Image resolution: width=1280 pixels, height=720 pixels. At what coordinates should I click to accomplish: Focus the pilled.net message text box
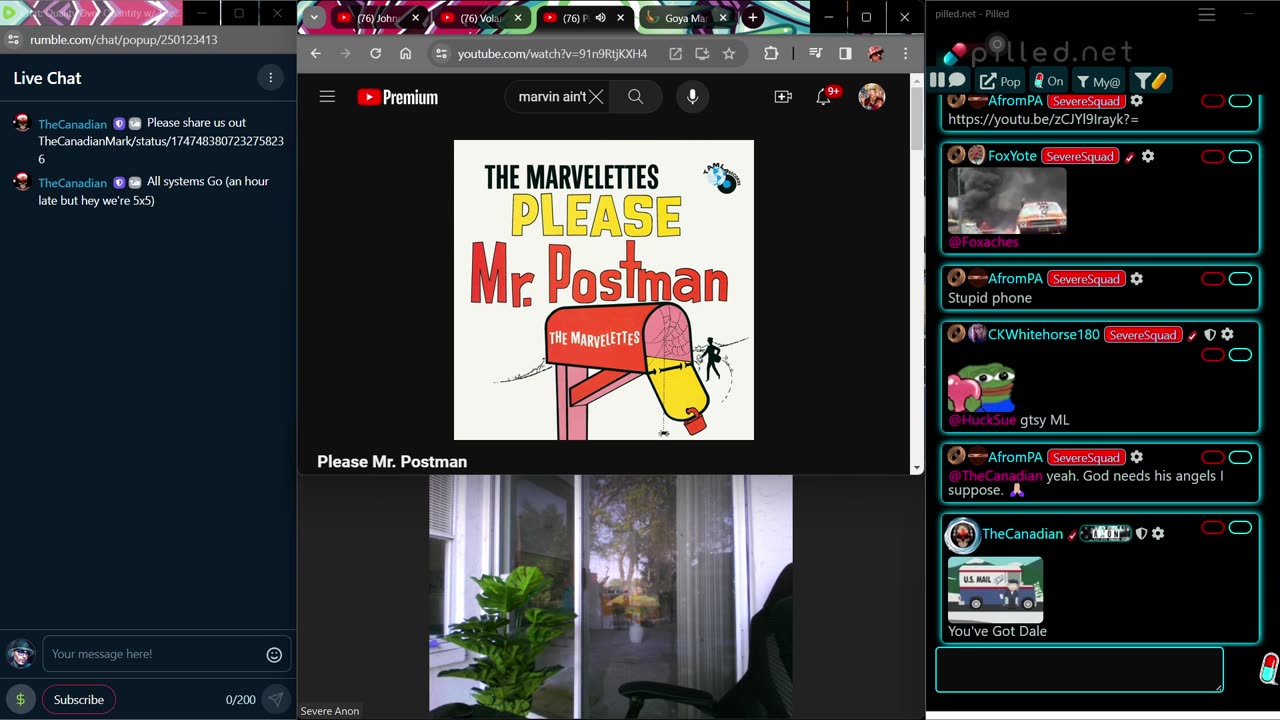(1079, 670)
